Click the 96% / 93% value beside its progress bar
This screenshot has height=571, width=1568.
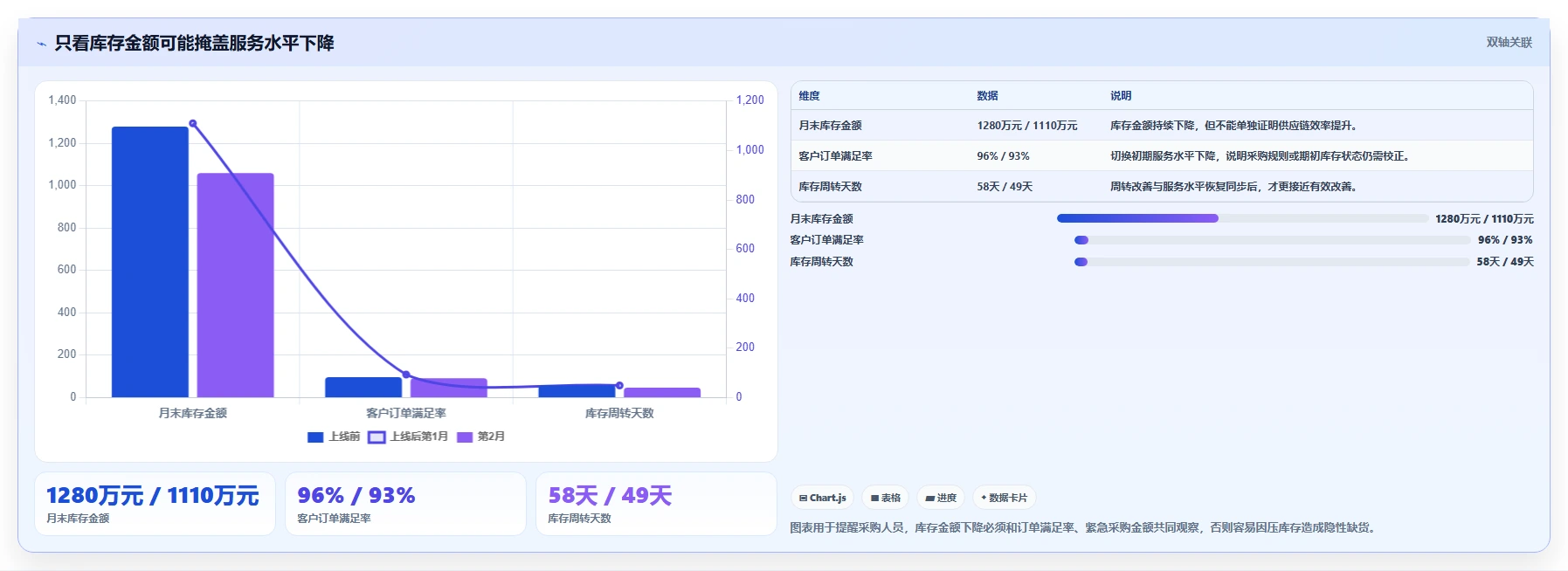coord(1505,240)
